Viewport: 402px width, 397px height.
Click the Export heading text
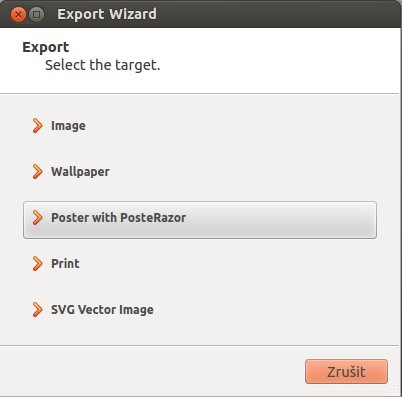46,47
